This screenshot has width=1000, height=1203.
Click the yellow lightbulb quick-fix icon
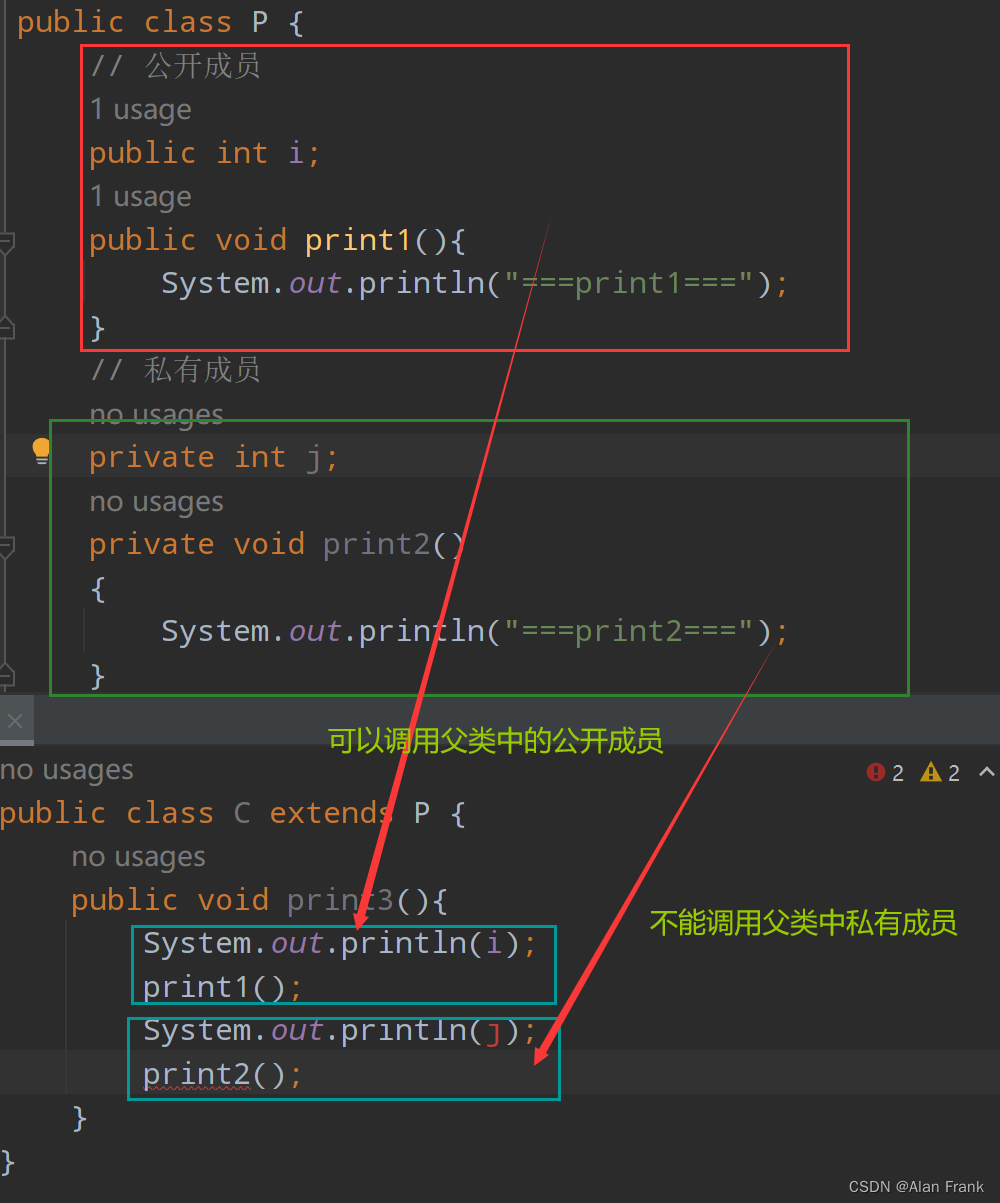[41, 451]
